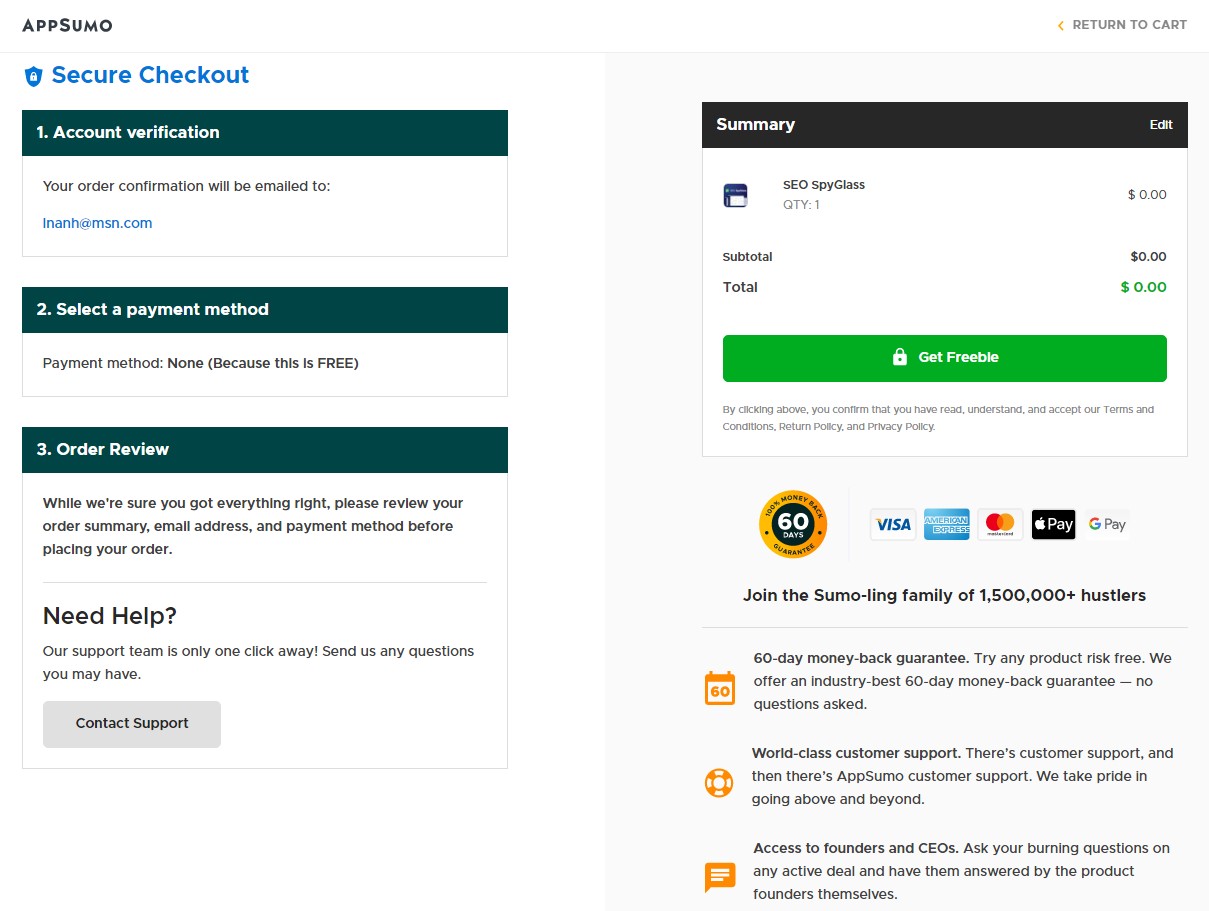Click the World-class customer support paragraph
Screen dimensions: 1209x911
pyautogui.click(x=962, y=776)
